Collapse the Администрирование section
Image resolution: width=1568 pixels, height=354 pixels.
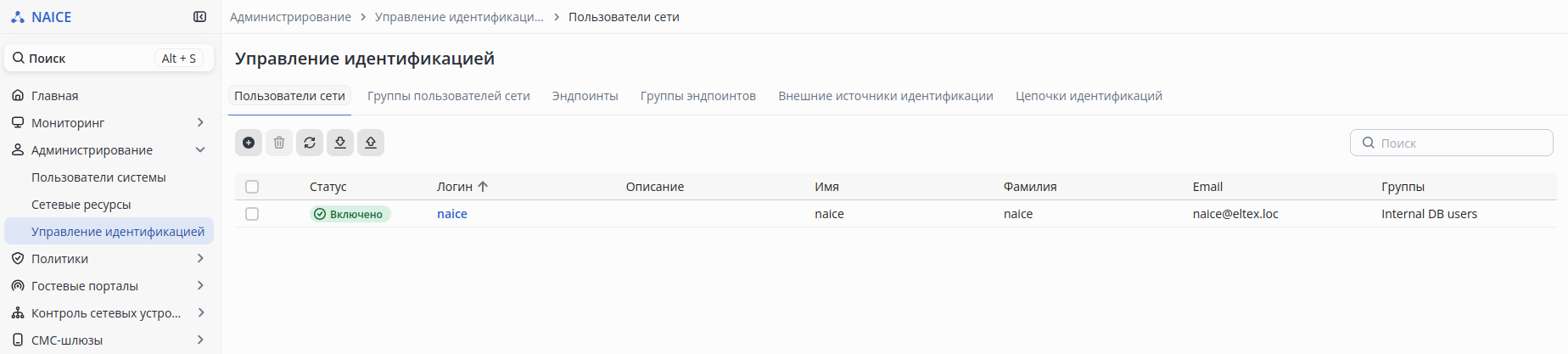click(200, 150)
